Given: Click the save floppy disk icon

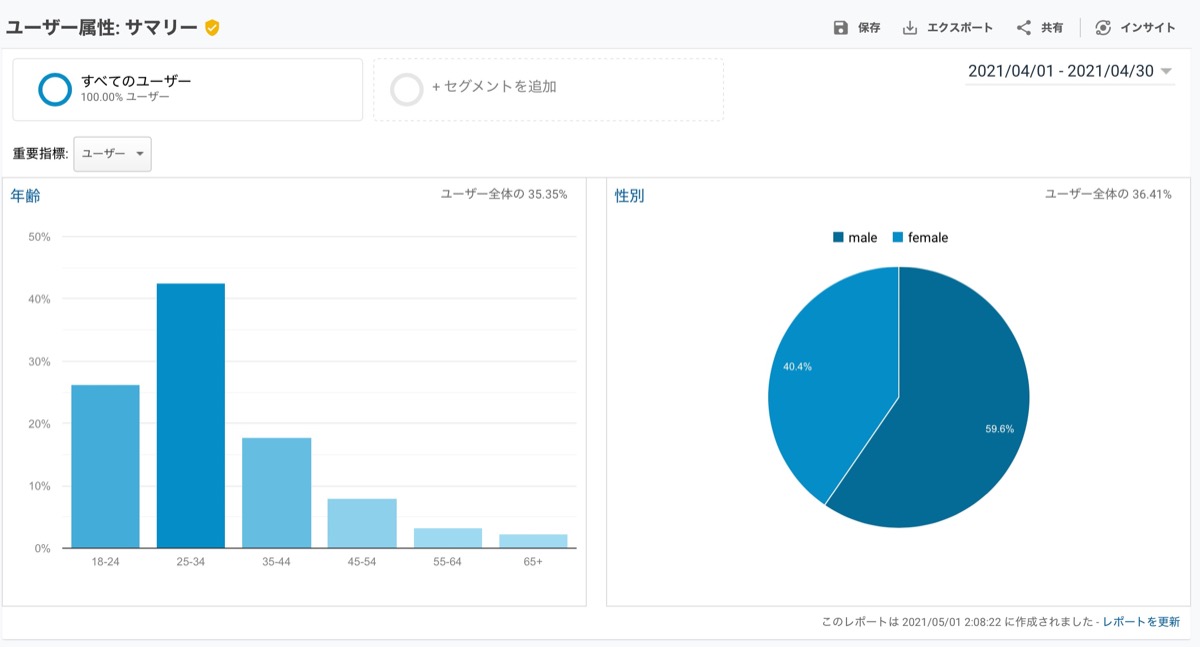Looking at the screenshot, I should click(841, 28).
